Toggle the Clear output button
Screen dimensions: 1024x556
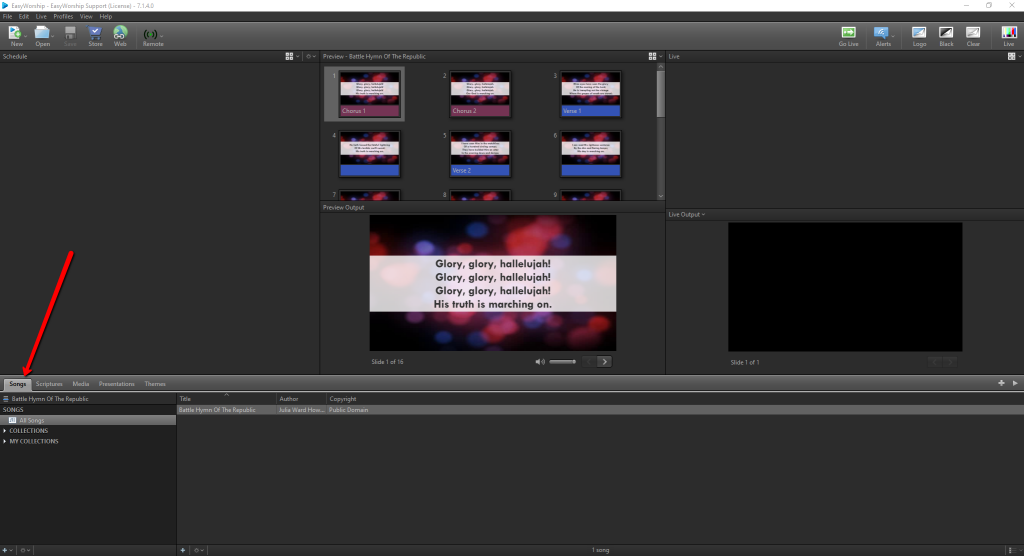click(973, 36)
